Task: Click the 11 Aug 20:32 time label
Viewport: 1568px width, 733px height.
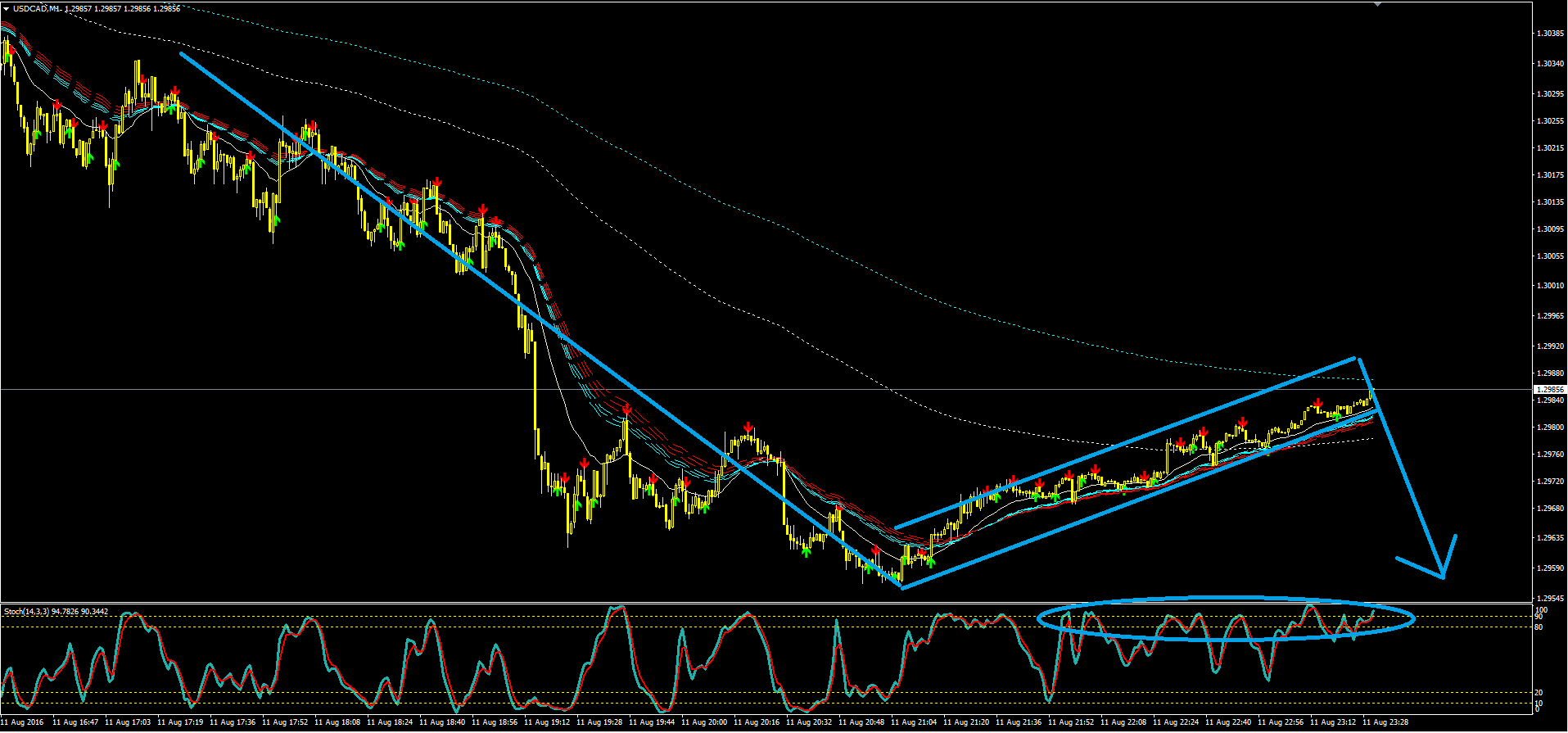Action: tap(809, 722)
